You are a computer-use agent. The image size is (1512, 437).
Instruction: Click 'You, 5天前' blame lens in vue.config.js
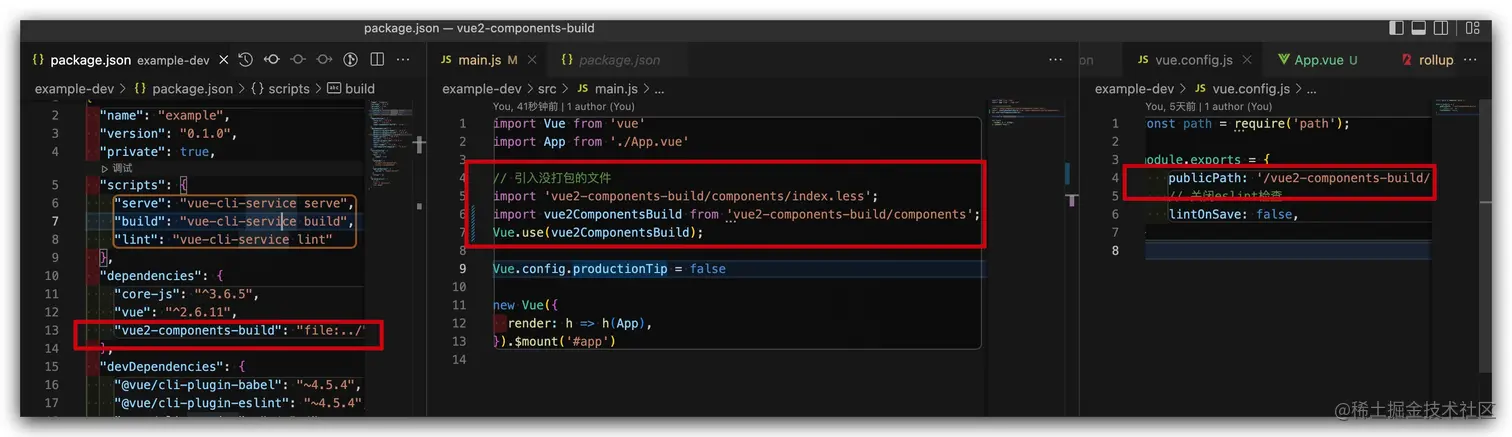point(1172,106)
